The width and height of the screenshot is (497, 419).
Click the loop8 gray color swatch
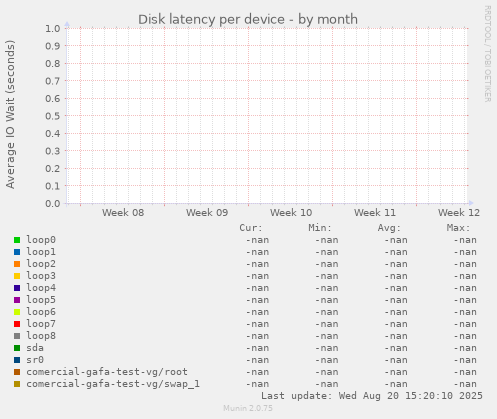click(17, 336)
